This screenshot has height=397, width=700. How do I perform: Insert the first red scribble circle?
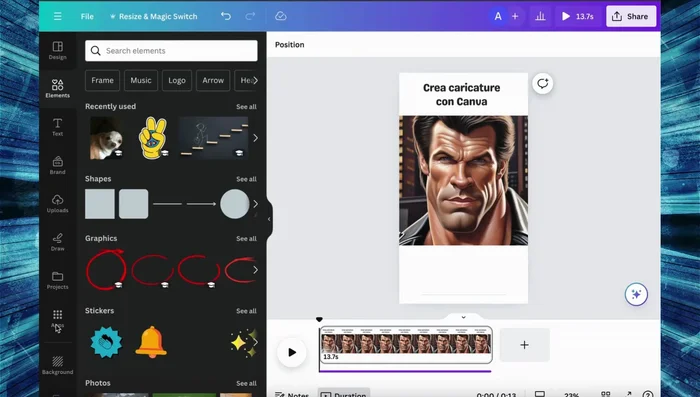pyautogui.click(x=106, y=269)
